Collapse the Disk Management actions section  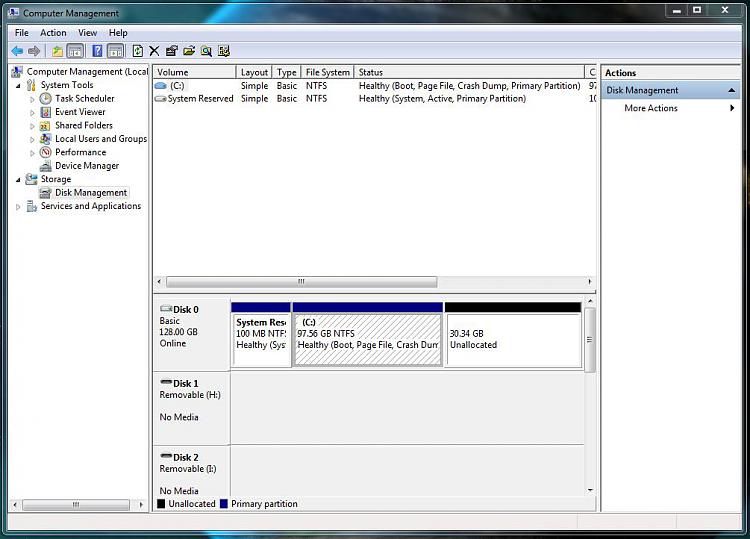click(x=731, y=90)
